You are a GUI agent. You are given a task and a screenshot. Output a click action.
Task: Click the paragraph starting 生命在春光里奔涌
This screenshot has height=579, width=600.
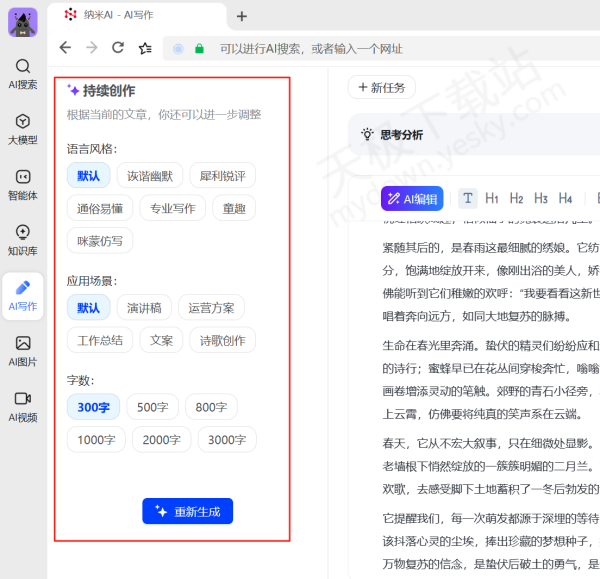coord(491,380)
